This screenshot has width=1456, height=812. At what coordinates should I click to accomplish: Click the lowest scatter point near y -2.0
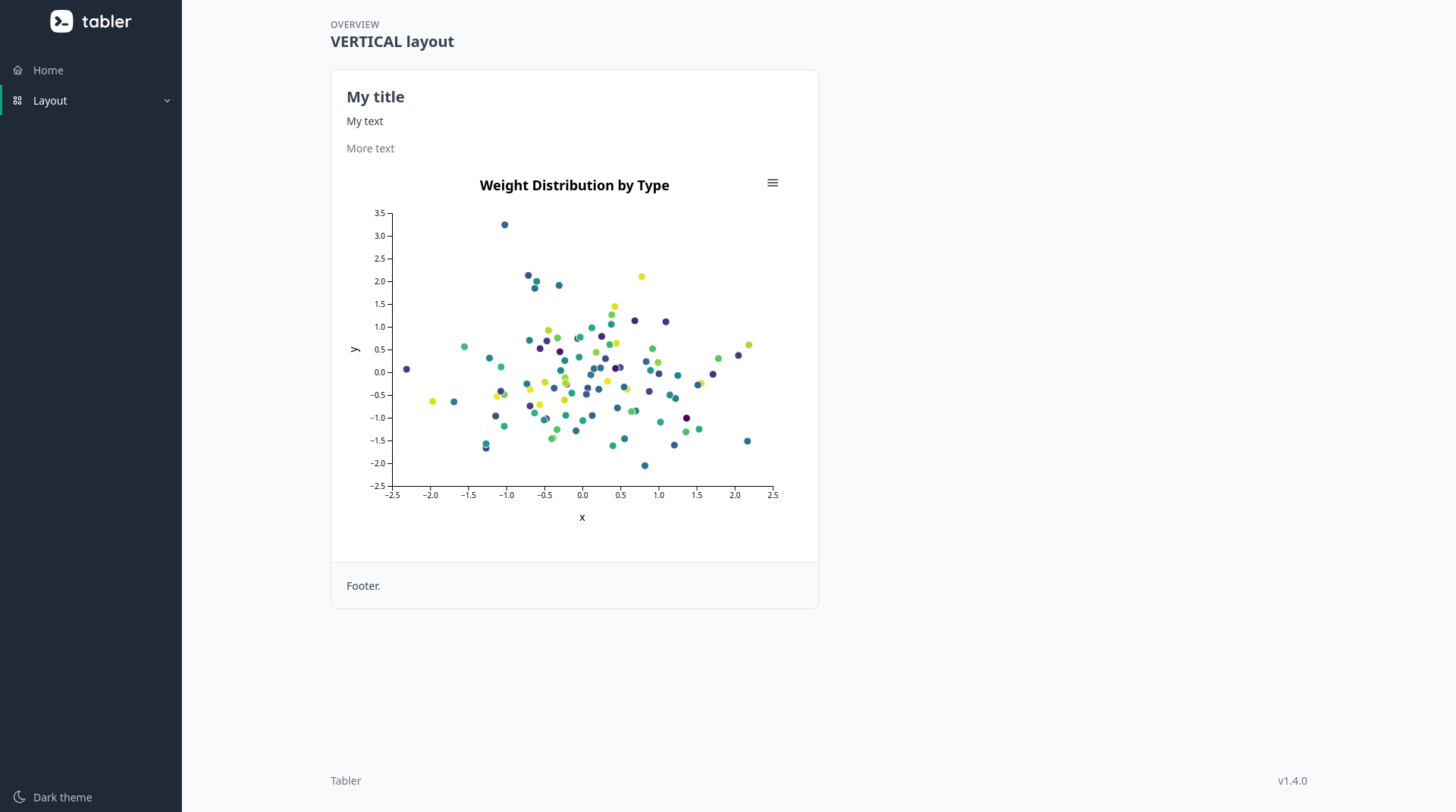[x=645, y=466]
